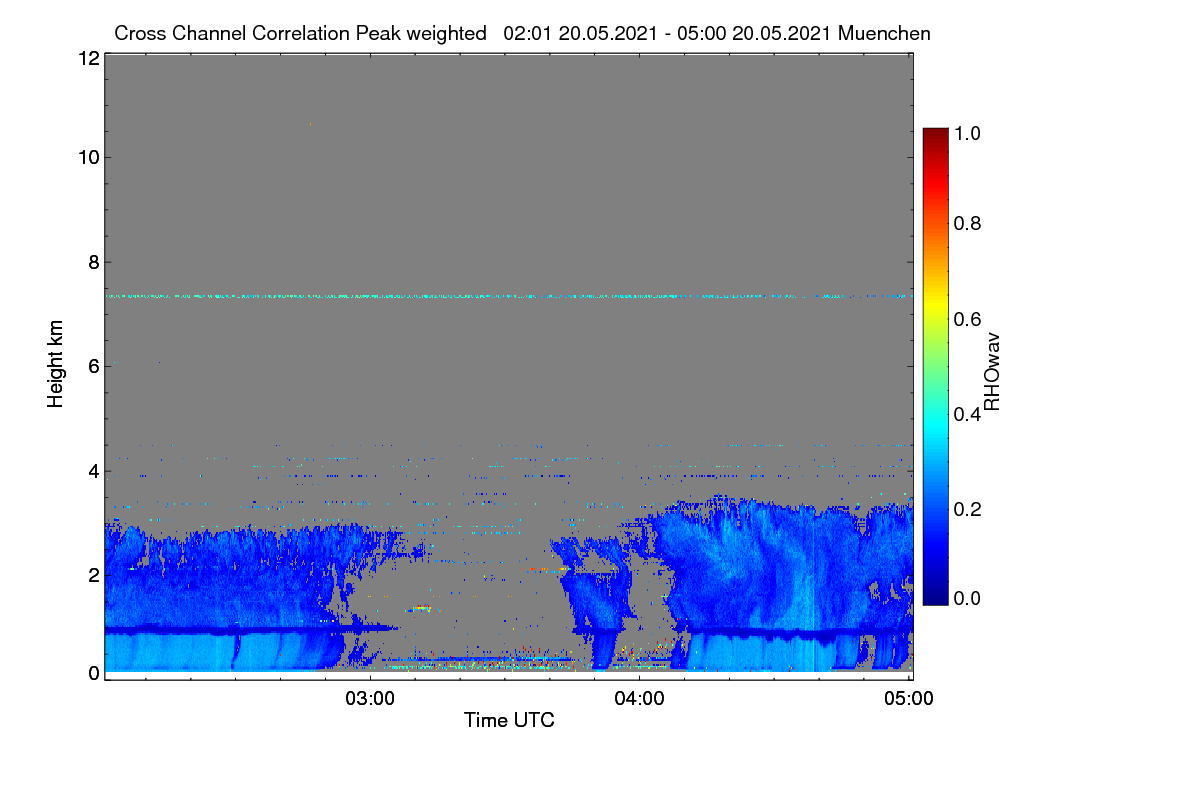Click the "Time UTC" x-axis label
This screenshot has width=1200, height=800.
pos(509,720)
